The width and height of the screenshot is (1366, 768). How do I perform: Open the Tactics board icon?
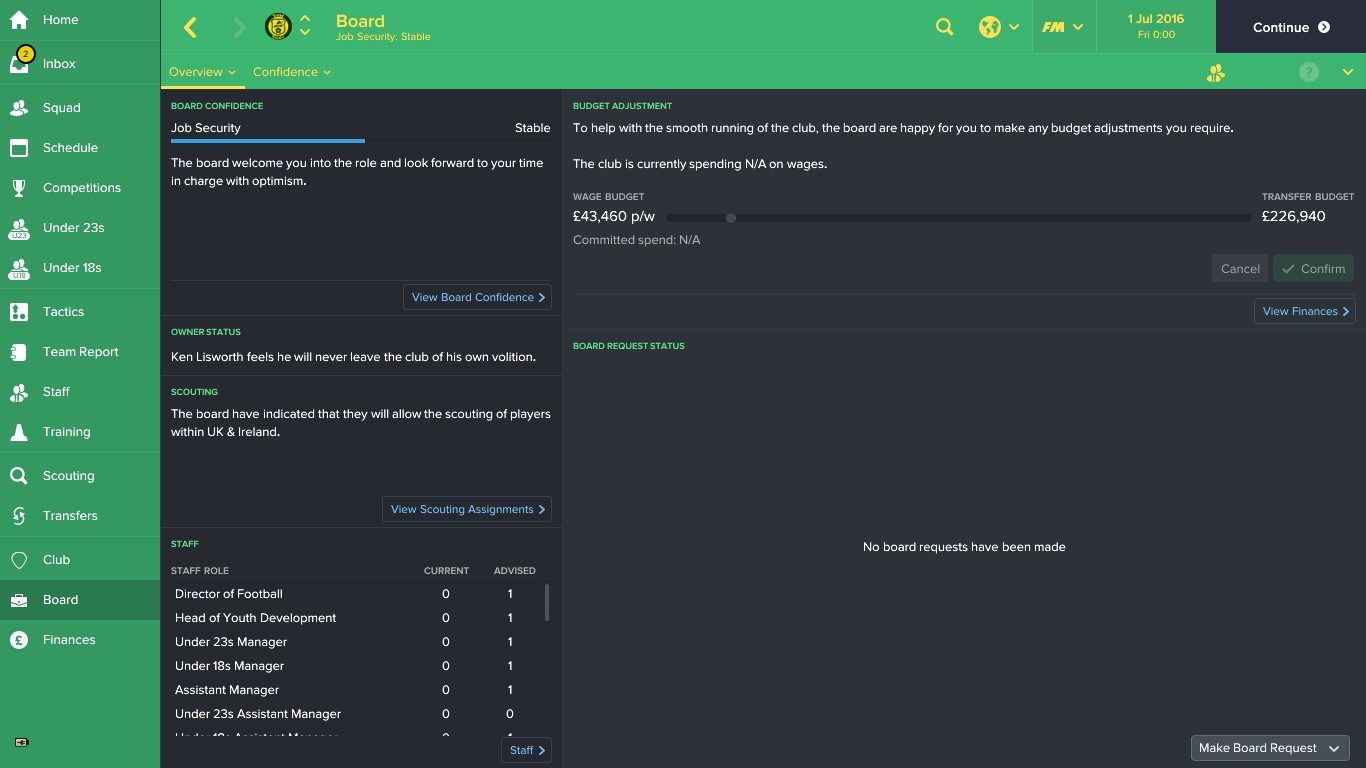pos(19,312)
